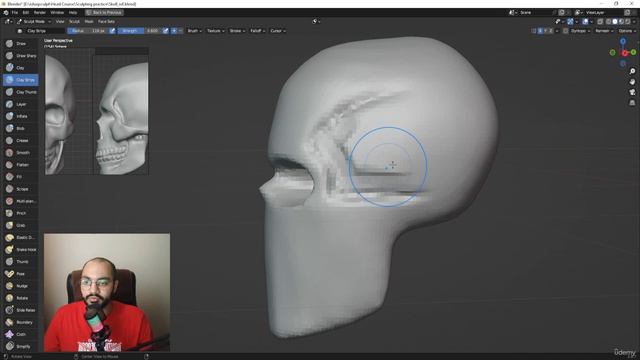Select the Smooth brush tool
Image resolution: width=640 pixels, height=360 pixels.
point(20,153)
